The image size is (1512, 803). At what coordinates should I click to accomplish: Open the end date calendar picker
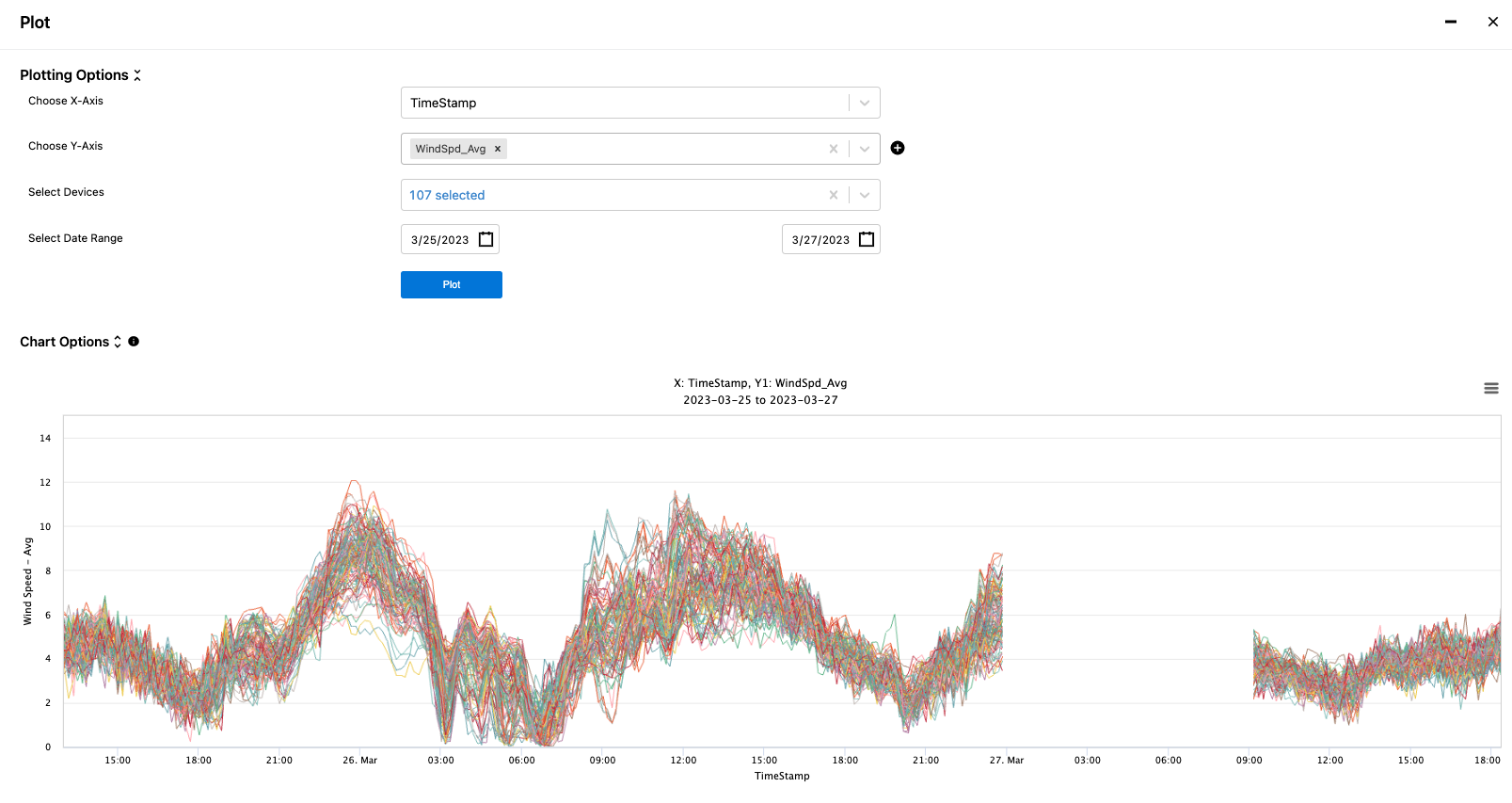(x=867, y=239)
